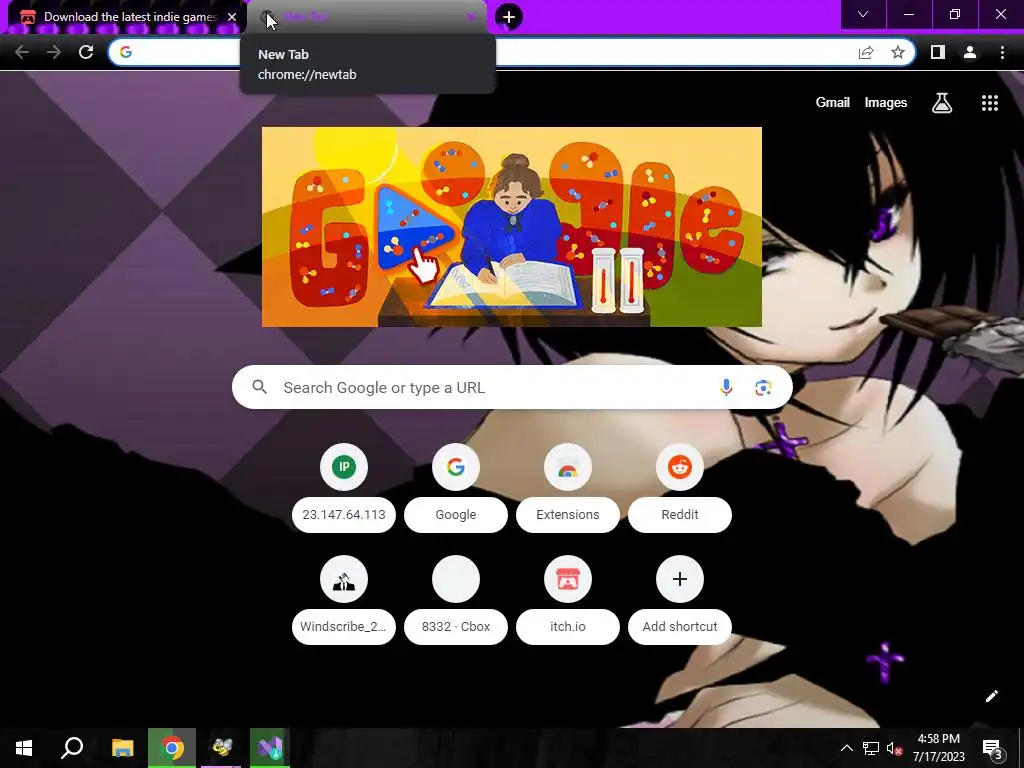Viewport: 1024px width, 768px height.
Task: Click the Chrome taskbar icon
Action: [172, 748]
